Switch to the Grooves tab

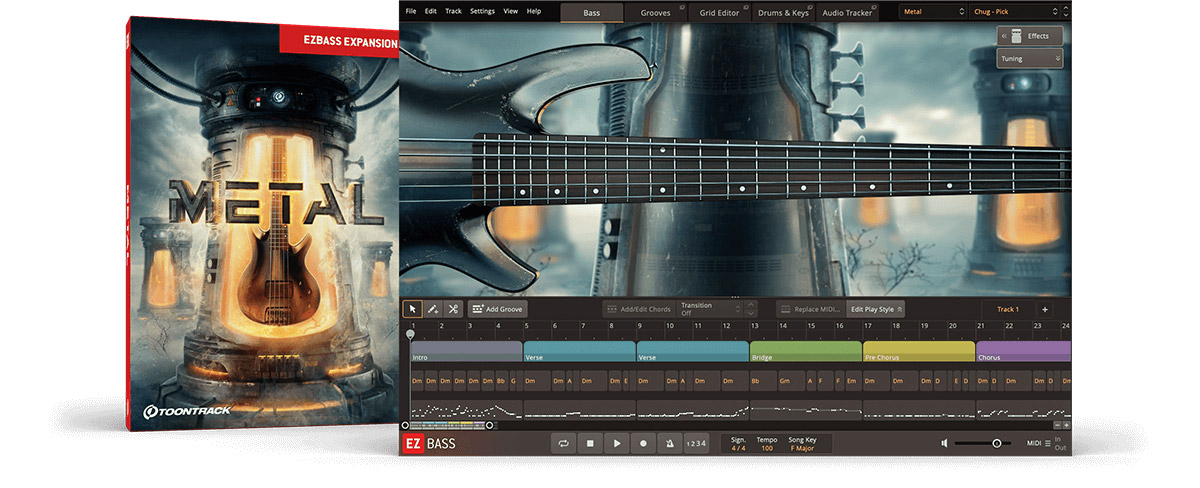tap(656, 12)
